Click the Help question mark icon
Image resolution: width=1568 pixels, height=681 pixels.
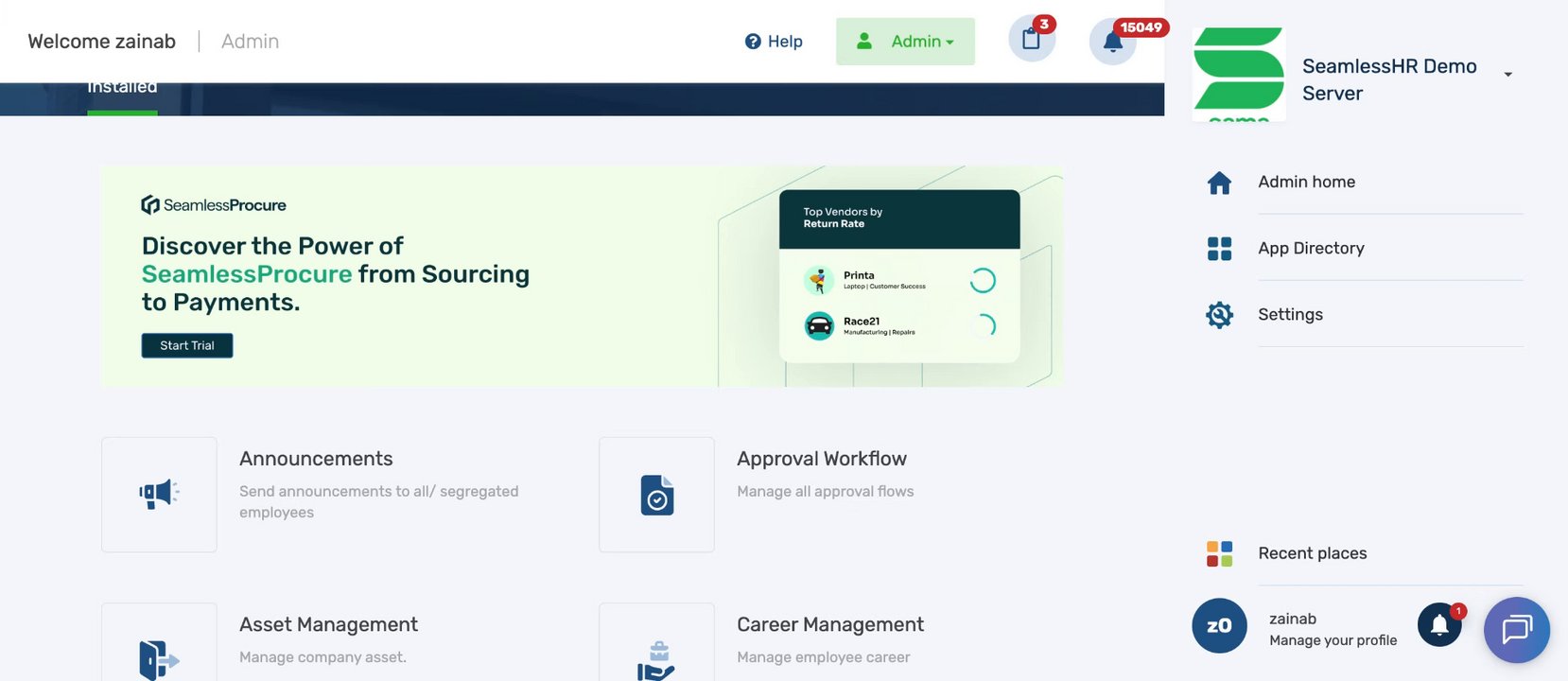coord(753,42)
